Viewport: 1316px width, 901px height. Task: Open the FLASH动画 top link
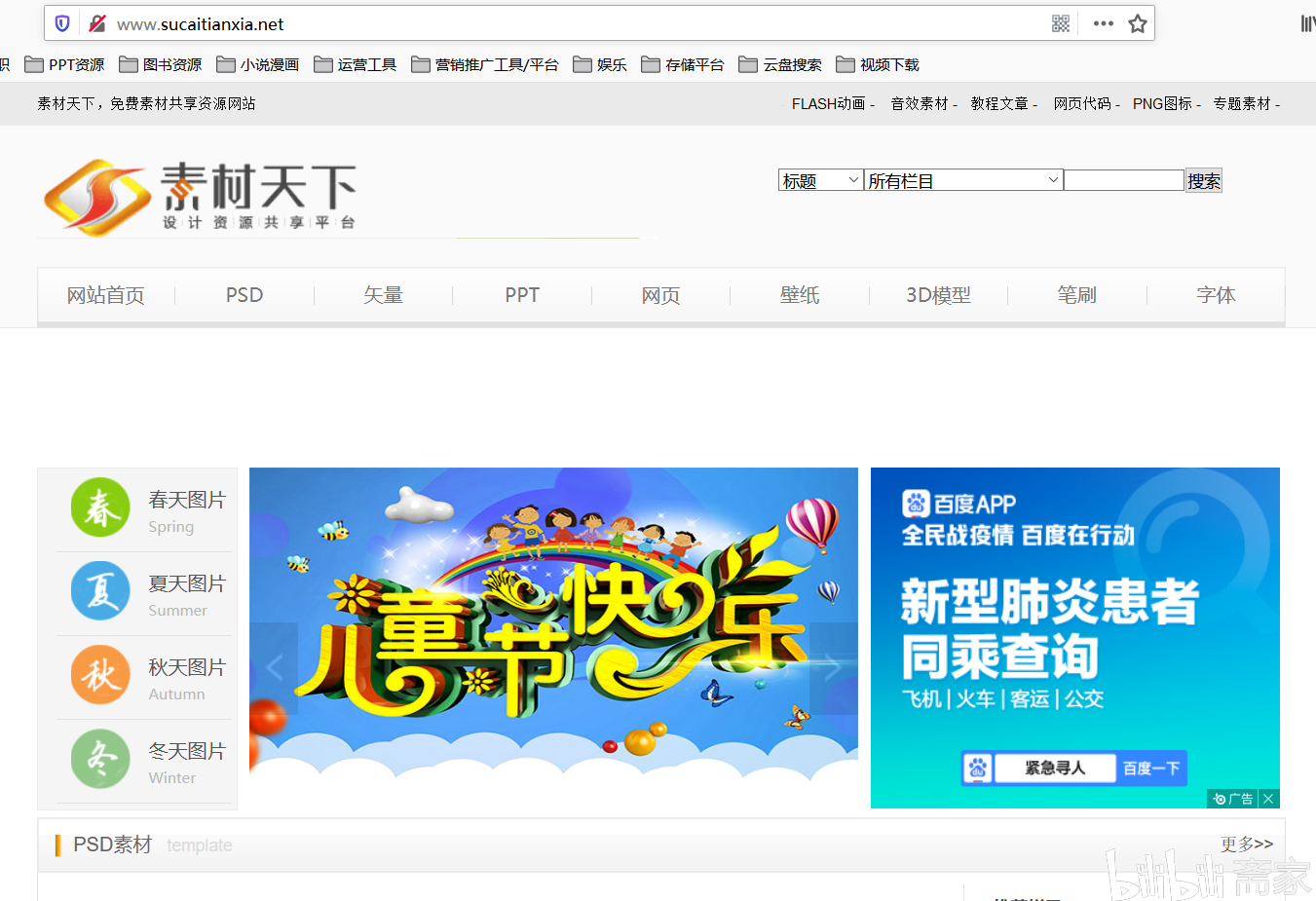tap(828, 103)
